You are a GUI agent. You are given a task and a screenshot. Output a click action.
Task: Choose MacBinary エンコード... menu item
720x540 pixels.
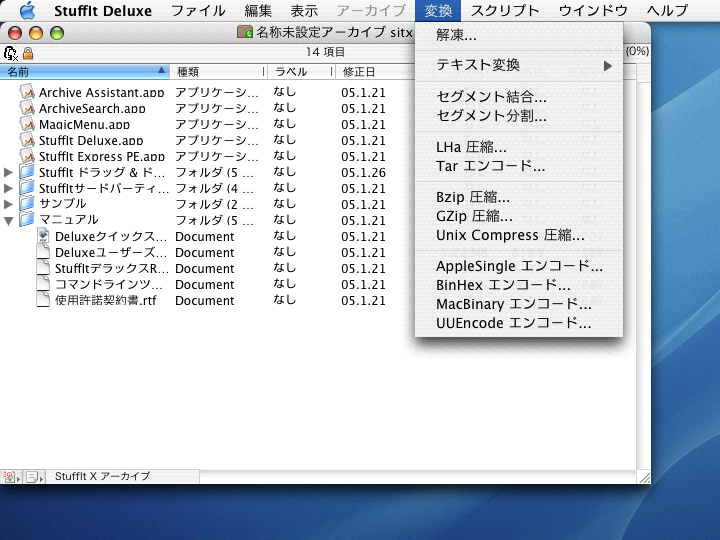519,304
